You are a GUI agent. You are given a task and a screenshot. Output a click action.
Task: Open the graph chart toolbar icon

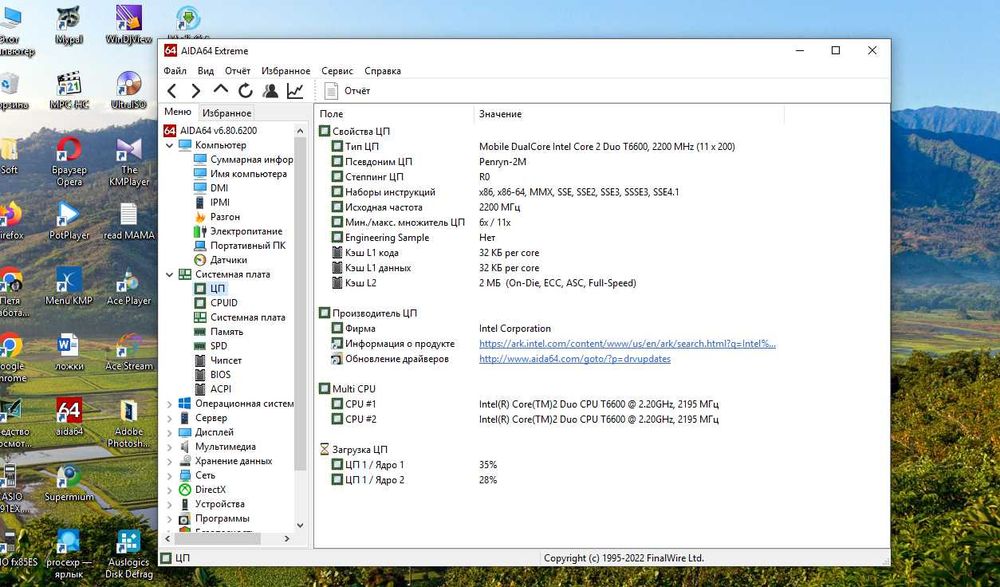295,91
